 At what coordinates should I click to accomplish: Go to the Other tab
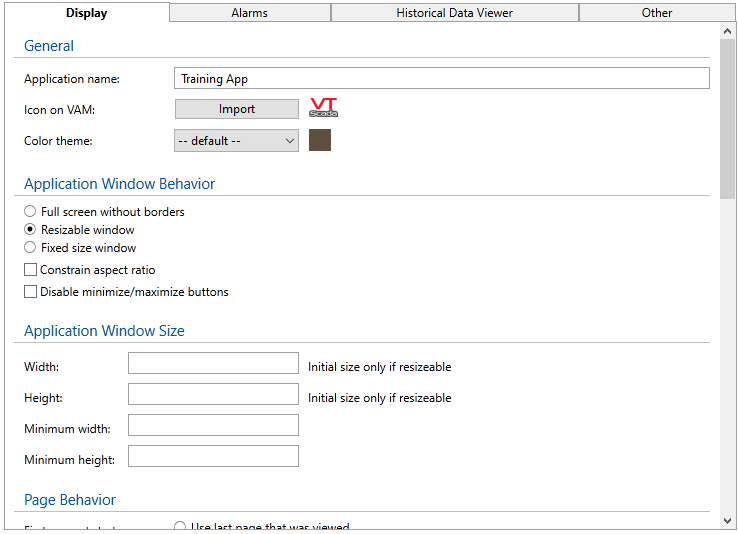click(x=657, y=13)
